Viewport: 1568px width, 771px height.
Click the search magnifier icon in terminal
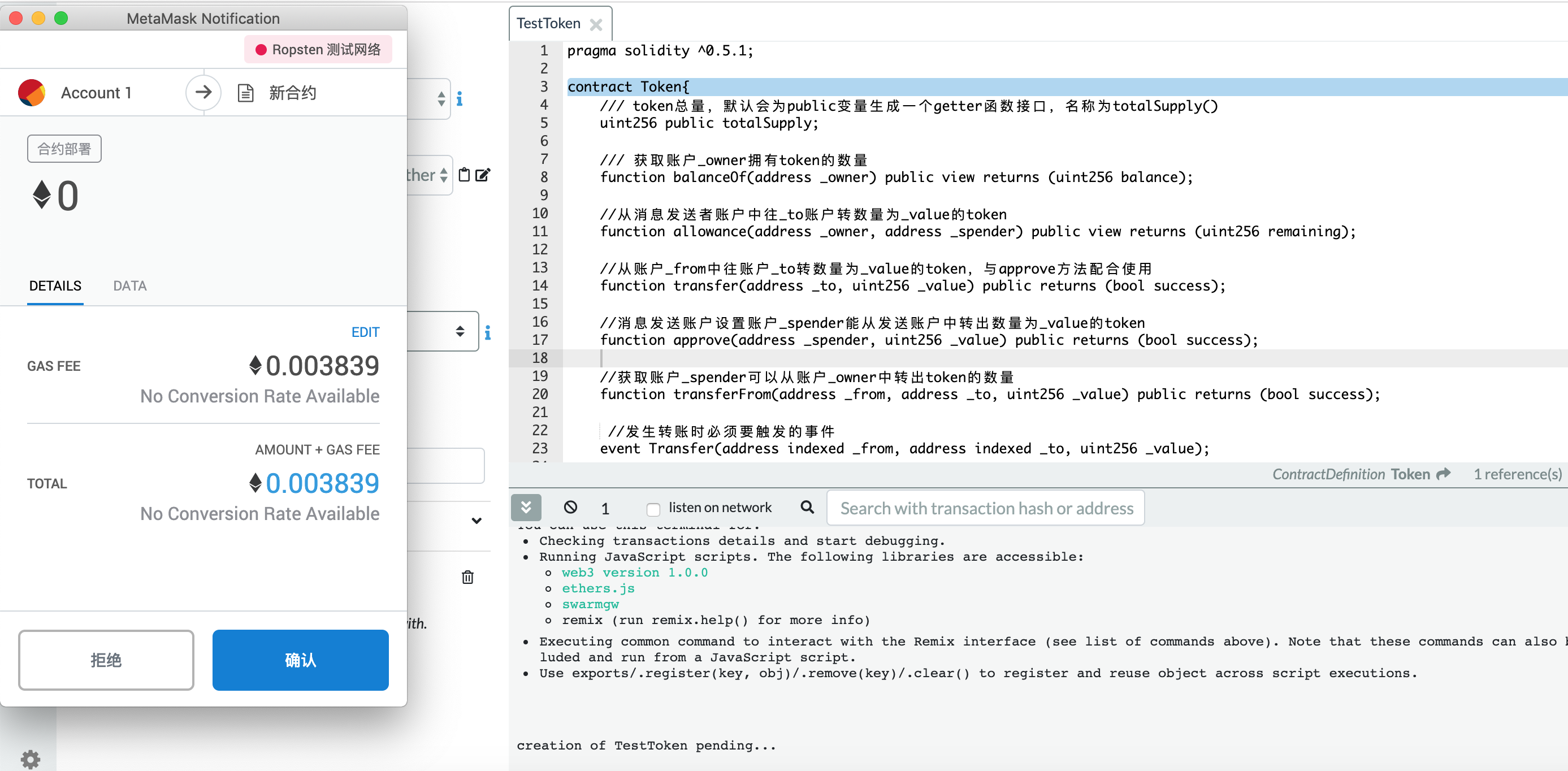tap(807, 507)
